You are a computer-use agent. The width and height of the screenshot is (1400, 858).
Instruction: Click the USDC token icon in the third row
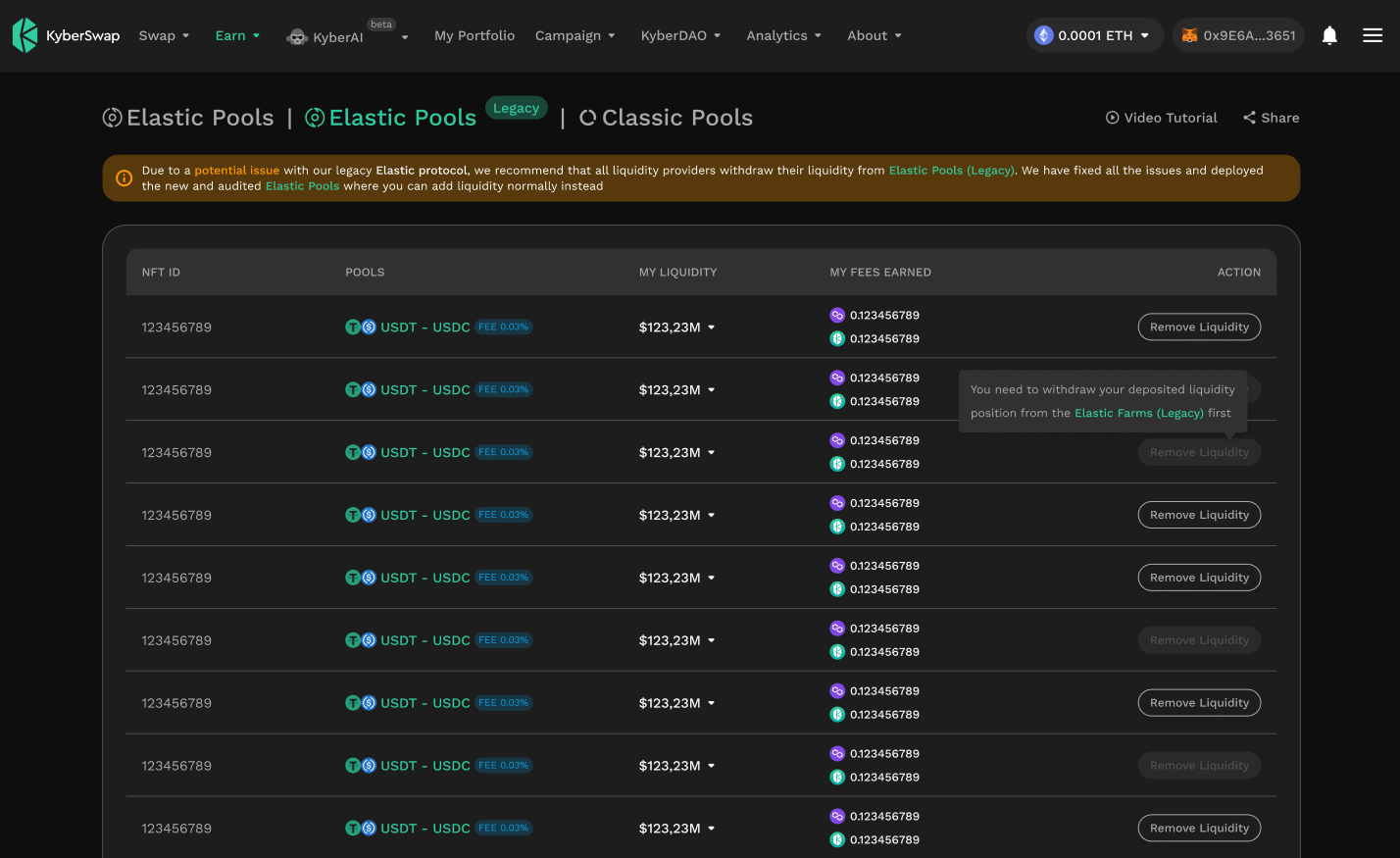tap(369, 453)
